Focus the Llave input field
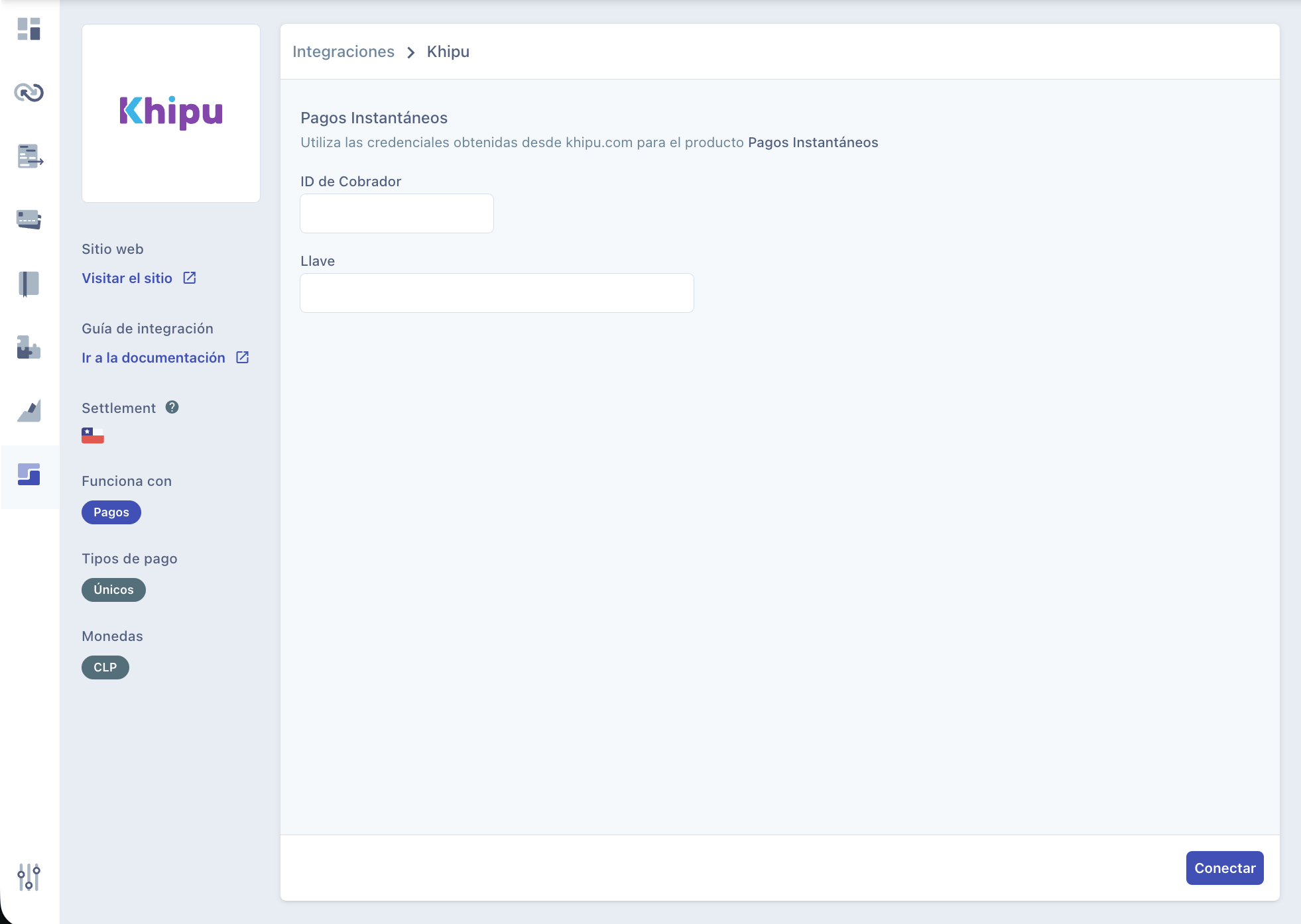This screenshot has height=924, width=1301. [497, 293]
